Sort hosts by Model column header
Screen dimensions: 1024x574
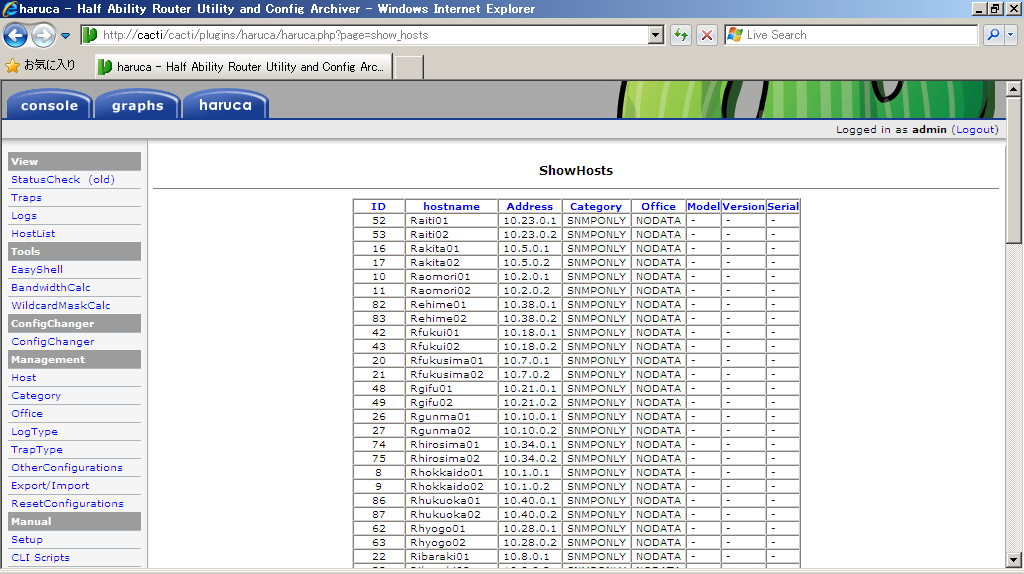coord(703,206)
